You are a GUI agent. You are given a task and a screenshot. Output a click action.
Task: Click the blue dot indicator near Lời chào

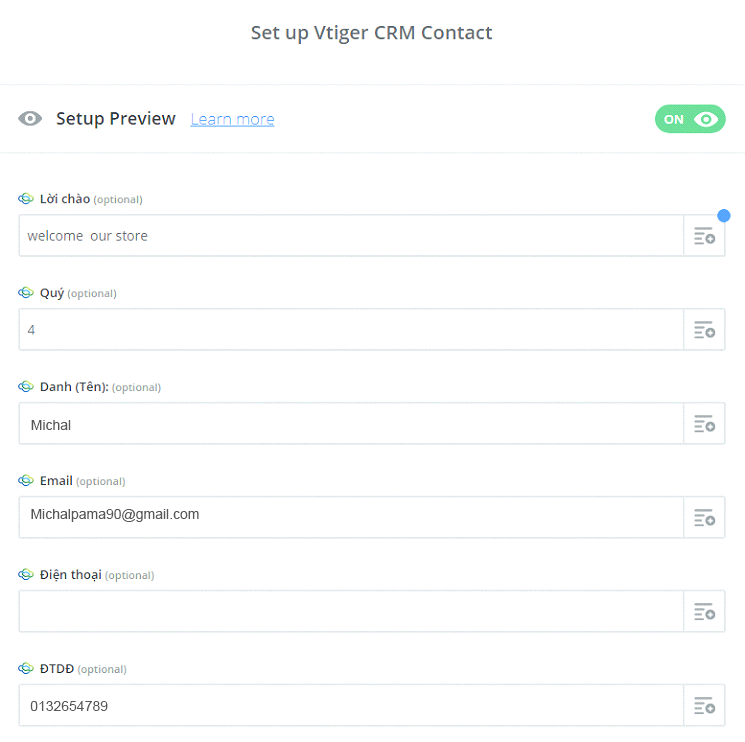724,215
